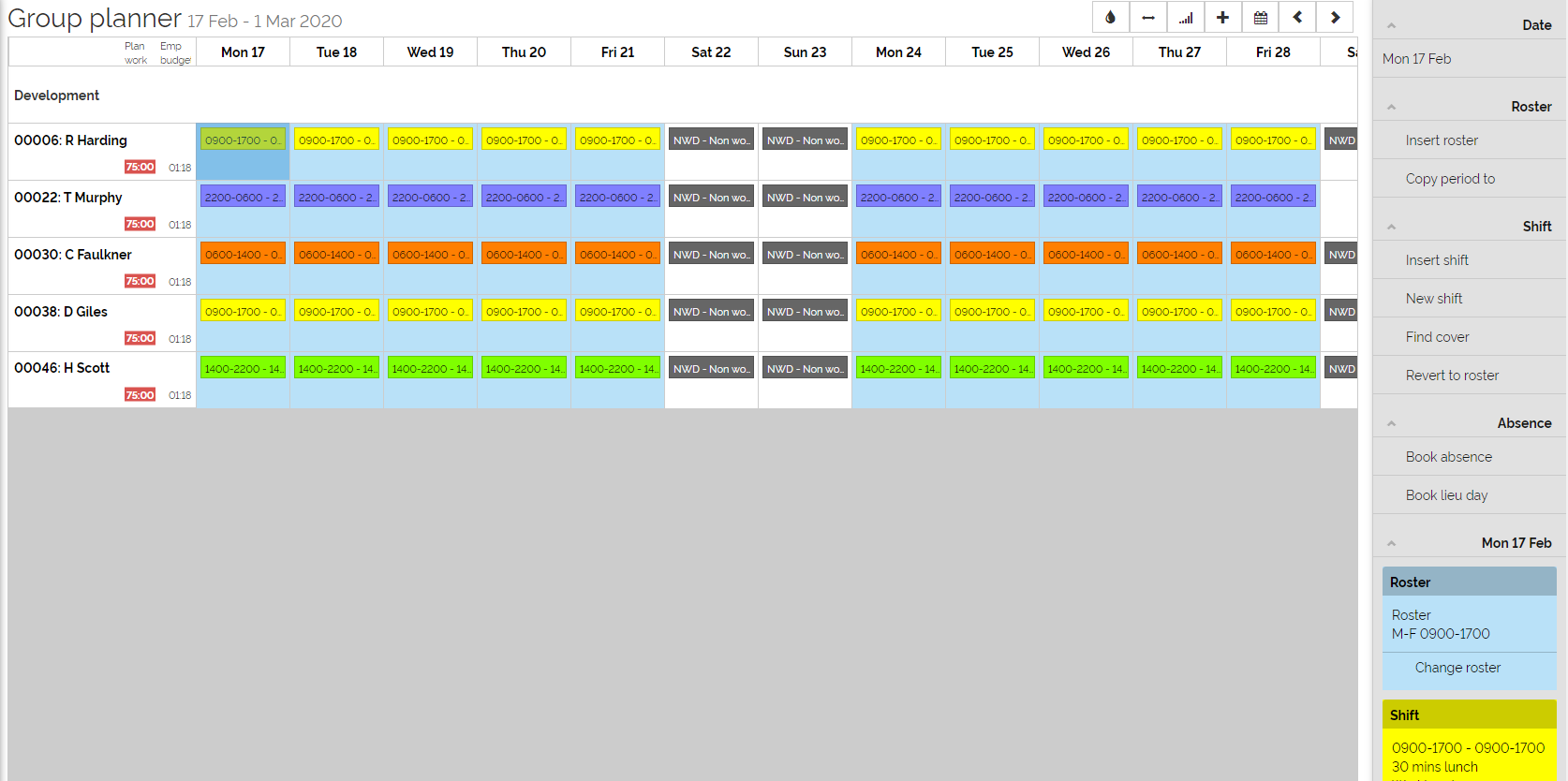1568x781 pixels.
Task: Collapse the Date section
Action: pos(1392,26)
